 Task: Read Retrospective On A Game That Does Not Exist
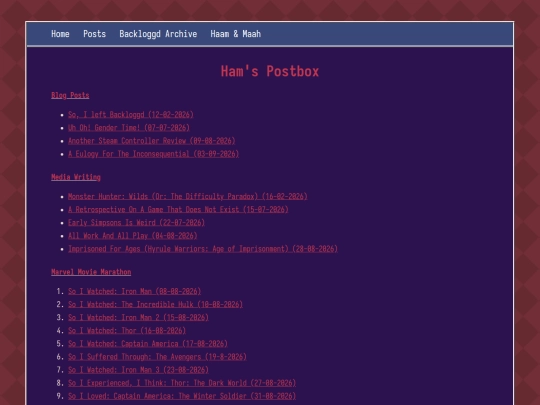pos(178,209)
